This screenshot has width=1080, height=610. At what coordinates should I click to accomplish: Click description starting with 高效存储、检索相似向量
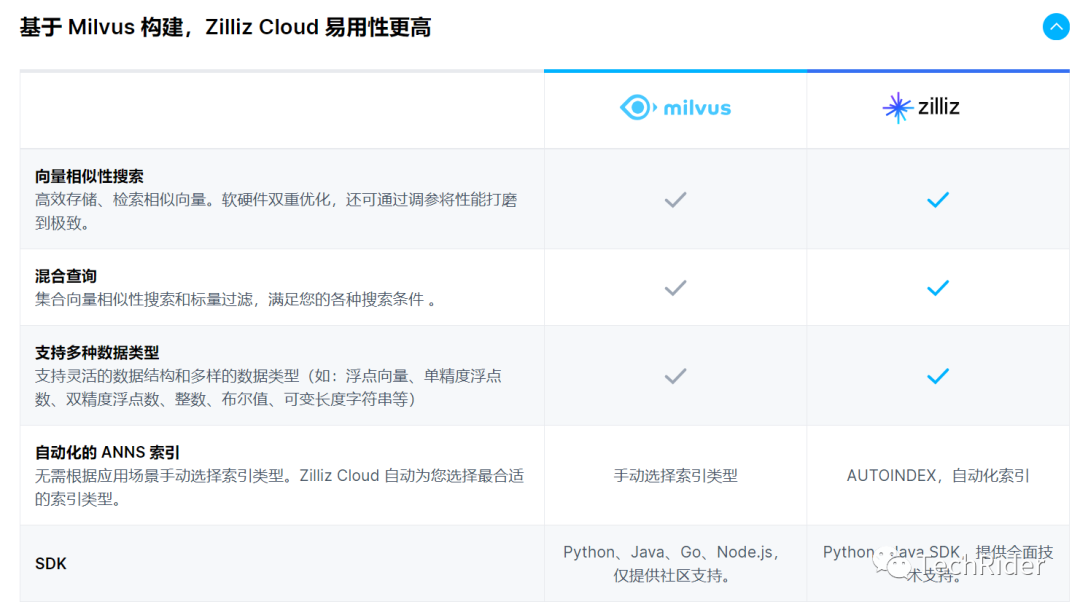pos(276,211)
